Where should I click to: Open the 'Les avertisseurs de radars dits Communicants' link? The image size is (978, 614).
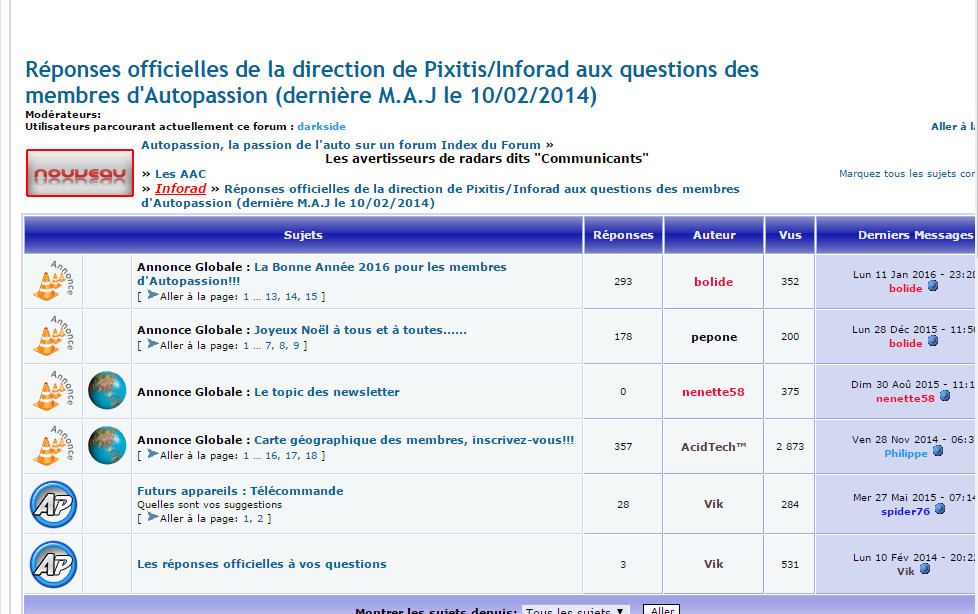click(x=487, y=158)
